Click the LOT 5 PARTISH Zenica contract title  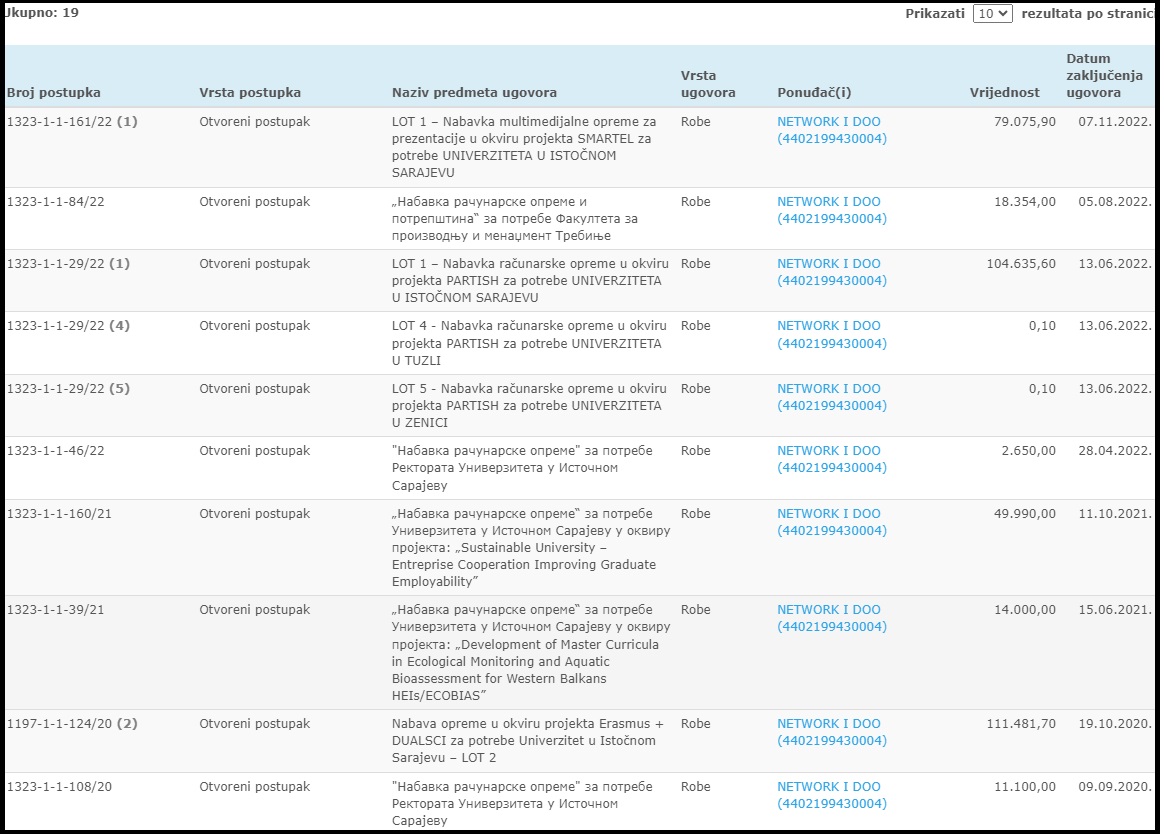click(x=529, y=405)
